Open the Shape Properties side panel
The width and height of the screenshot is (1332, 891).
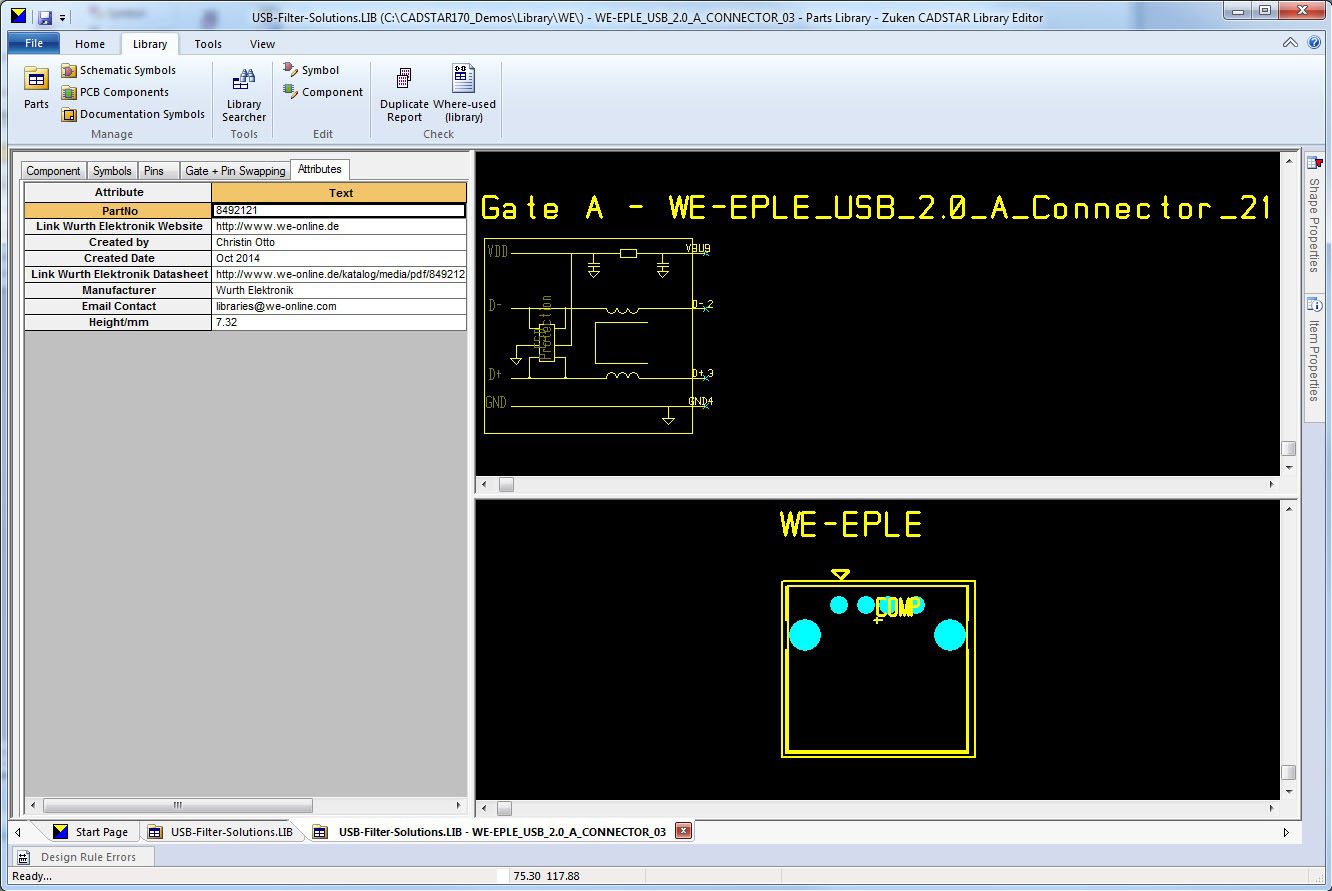[1314, 214]
